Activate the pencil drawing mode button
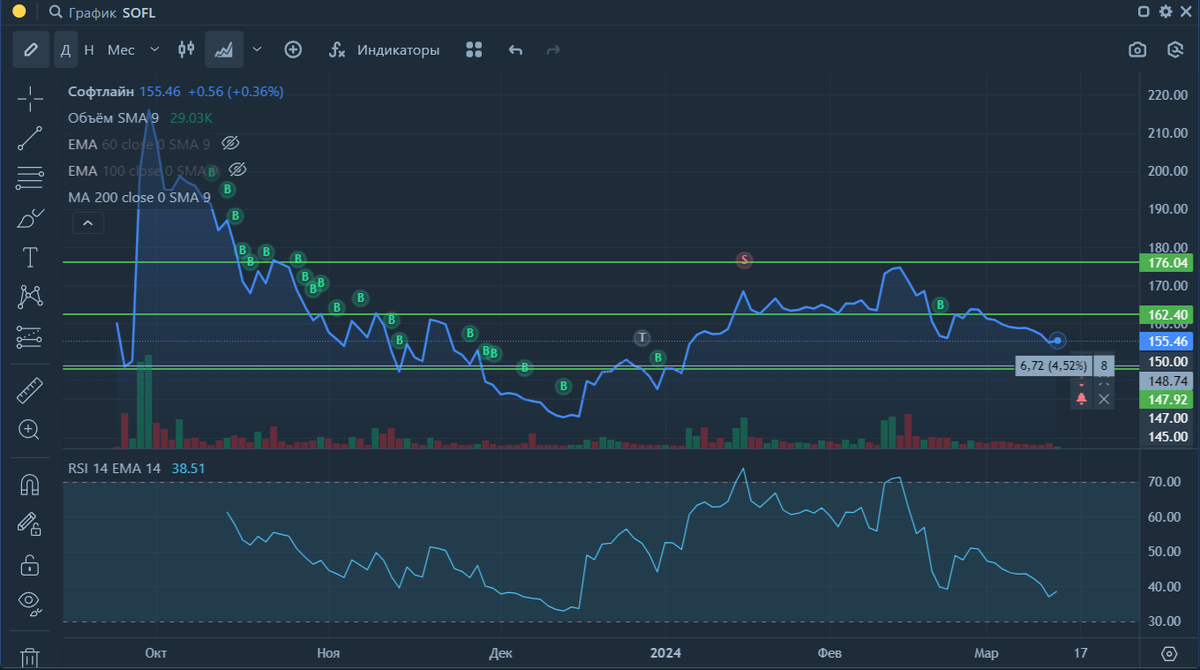1200x670 pixels. click(30, 49)
